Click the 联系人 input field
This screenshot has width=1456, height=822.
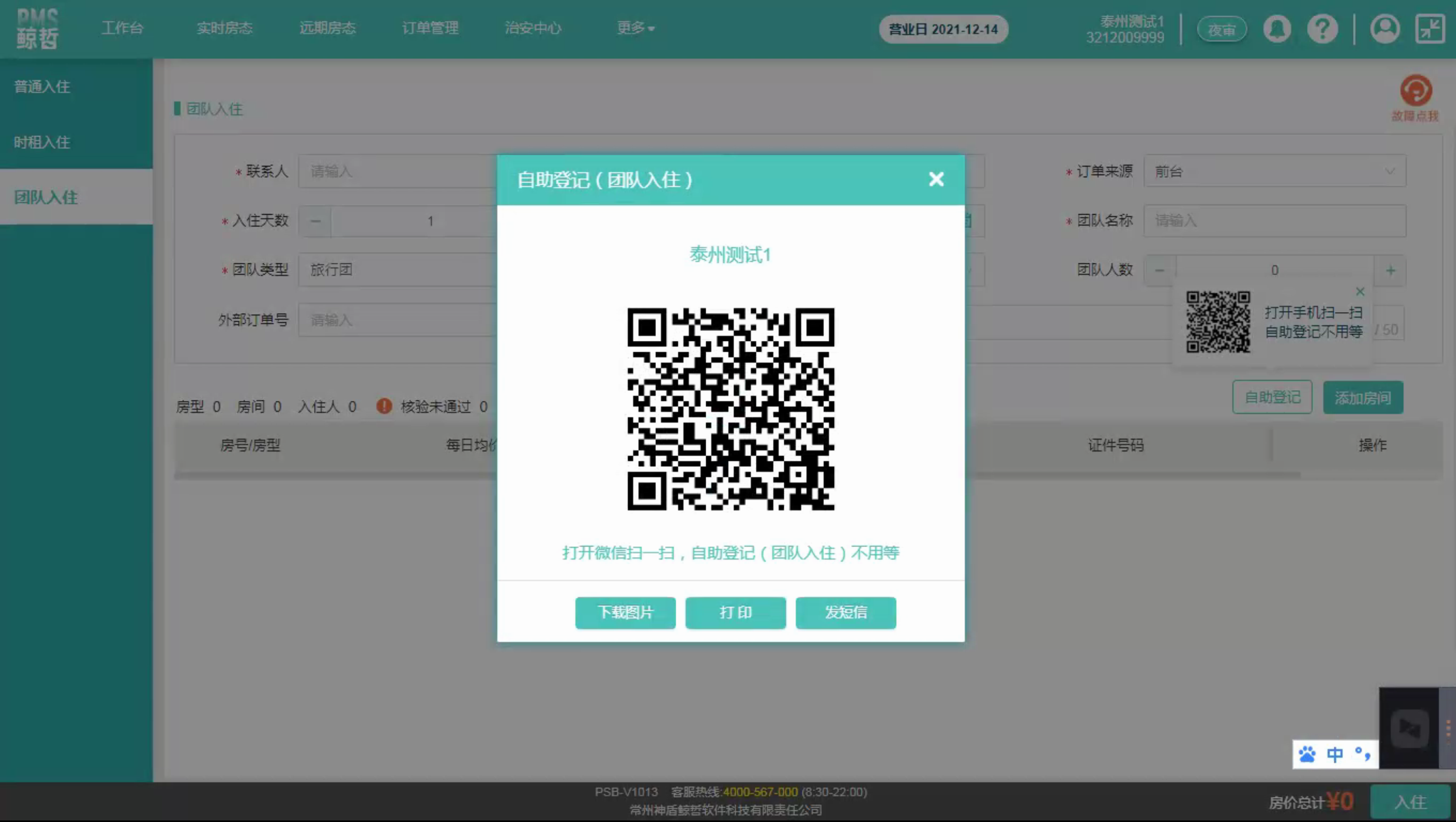[x=398, y=172]
